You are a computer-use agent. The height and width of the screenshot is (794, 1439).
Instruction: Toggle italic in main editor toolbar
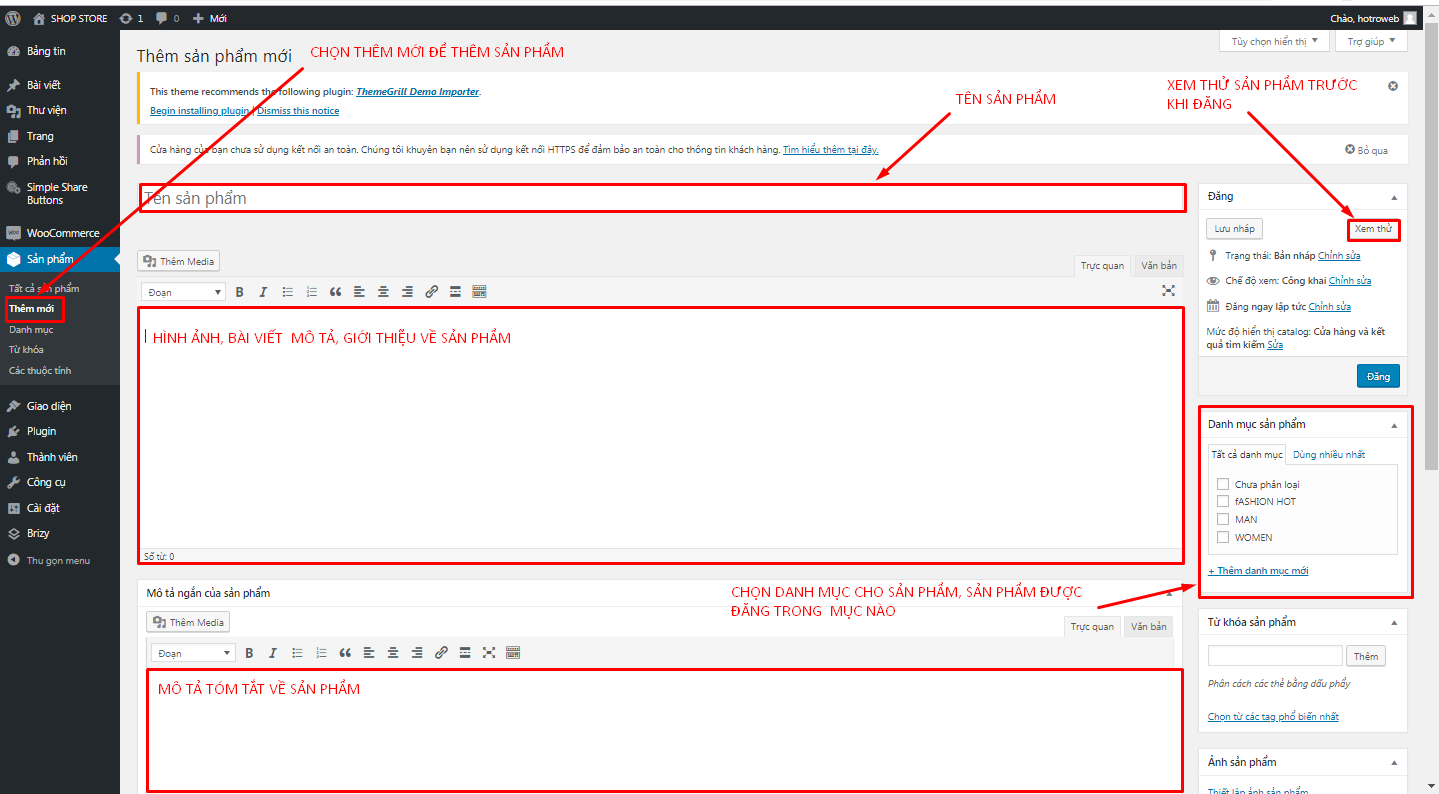click(x=263, y=292)
